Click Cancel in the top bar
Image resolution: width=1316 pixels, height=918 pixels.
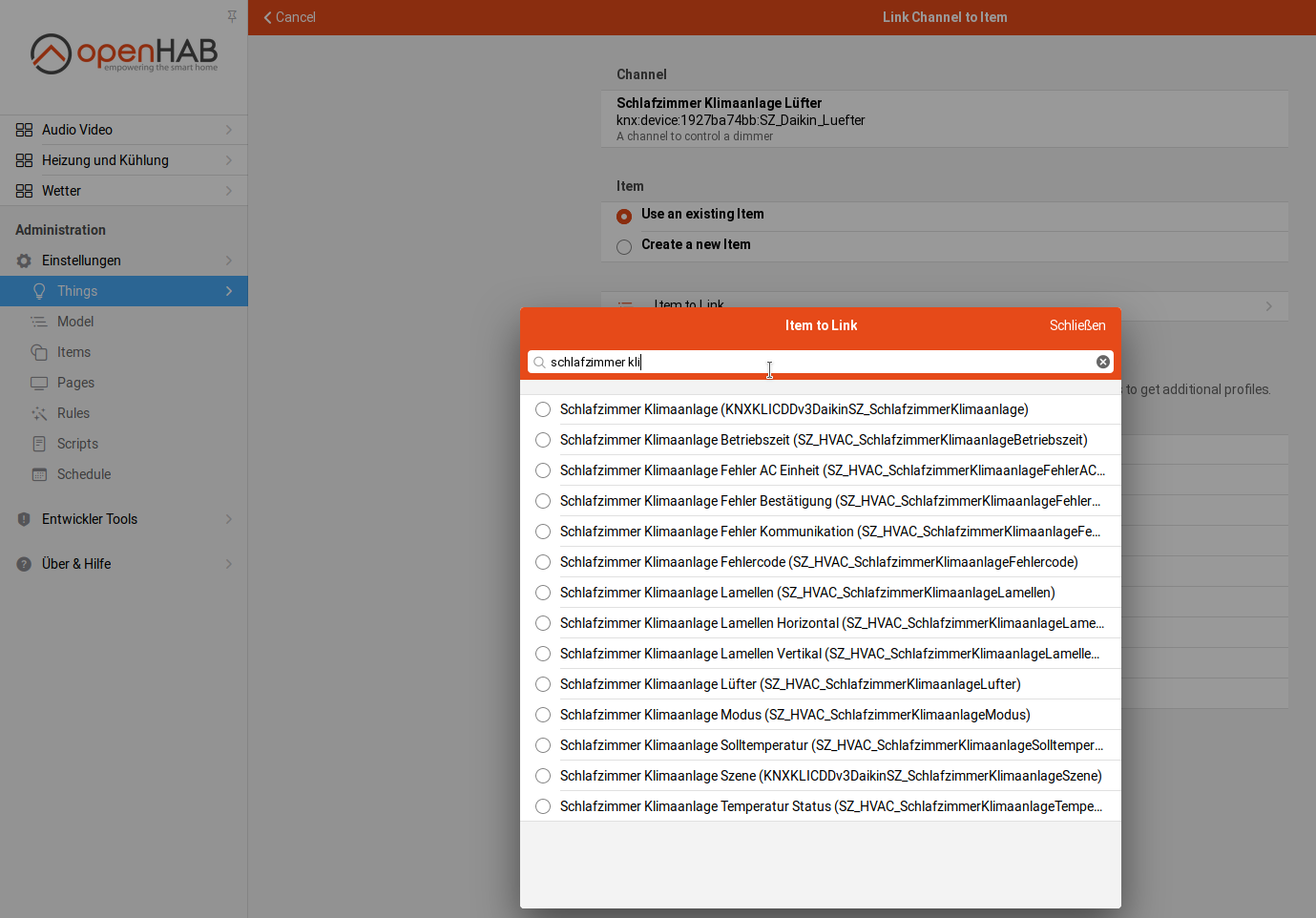289,17
